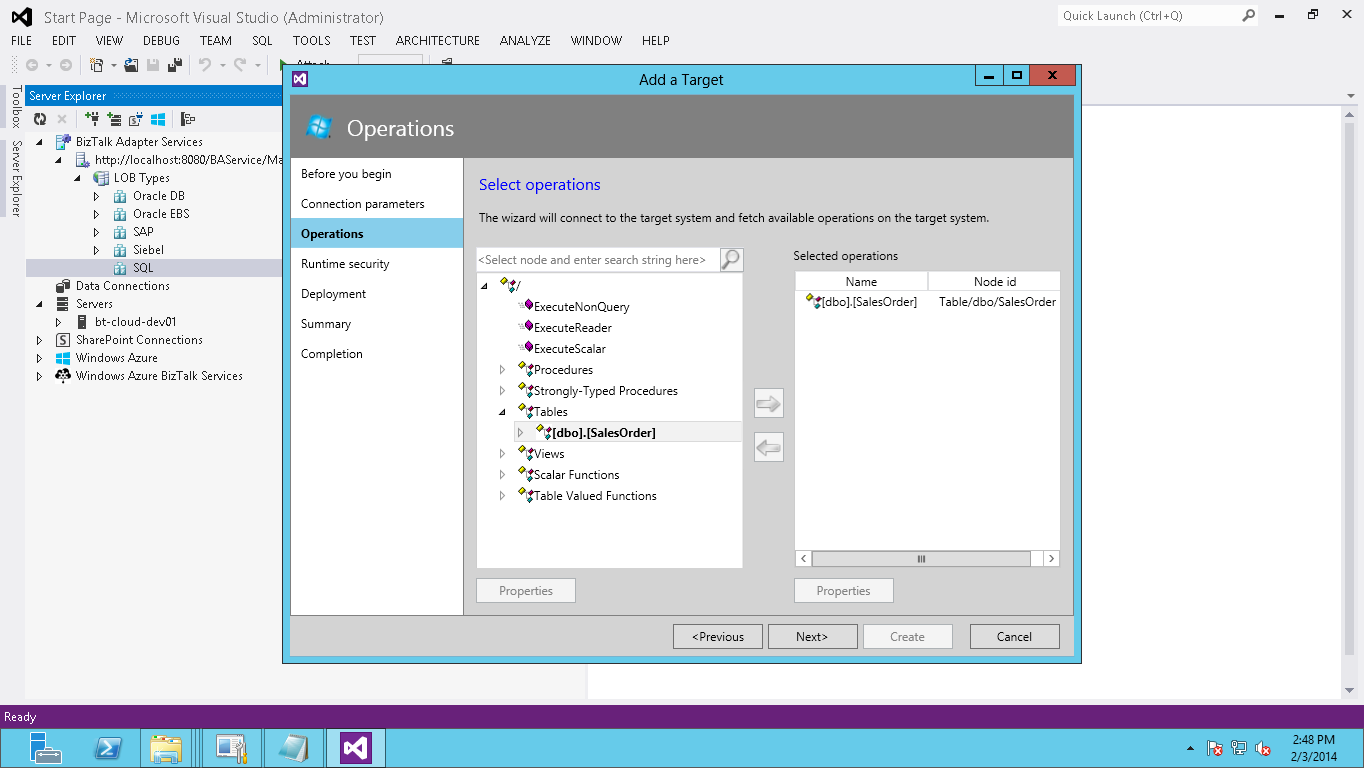
Task: Click the Next button
Action: (x=812, y=637)
